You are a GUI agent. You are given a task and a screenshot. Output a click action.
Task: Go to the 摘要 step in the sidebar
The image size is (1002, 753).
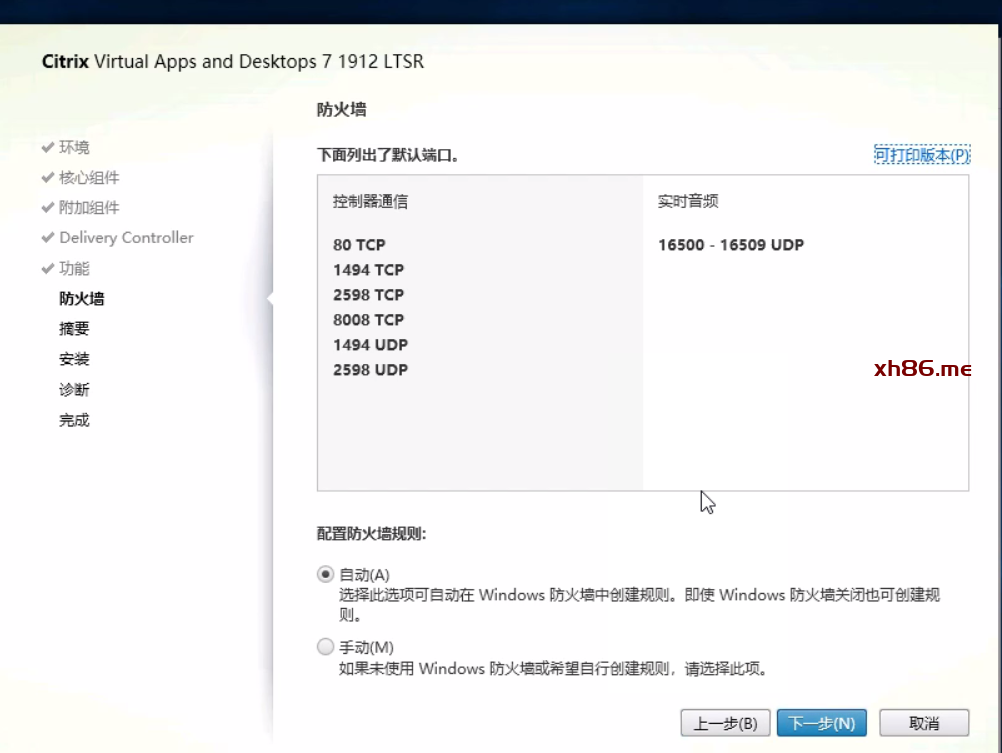[74, 329]
